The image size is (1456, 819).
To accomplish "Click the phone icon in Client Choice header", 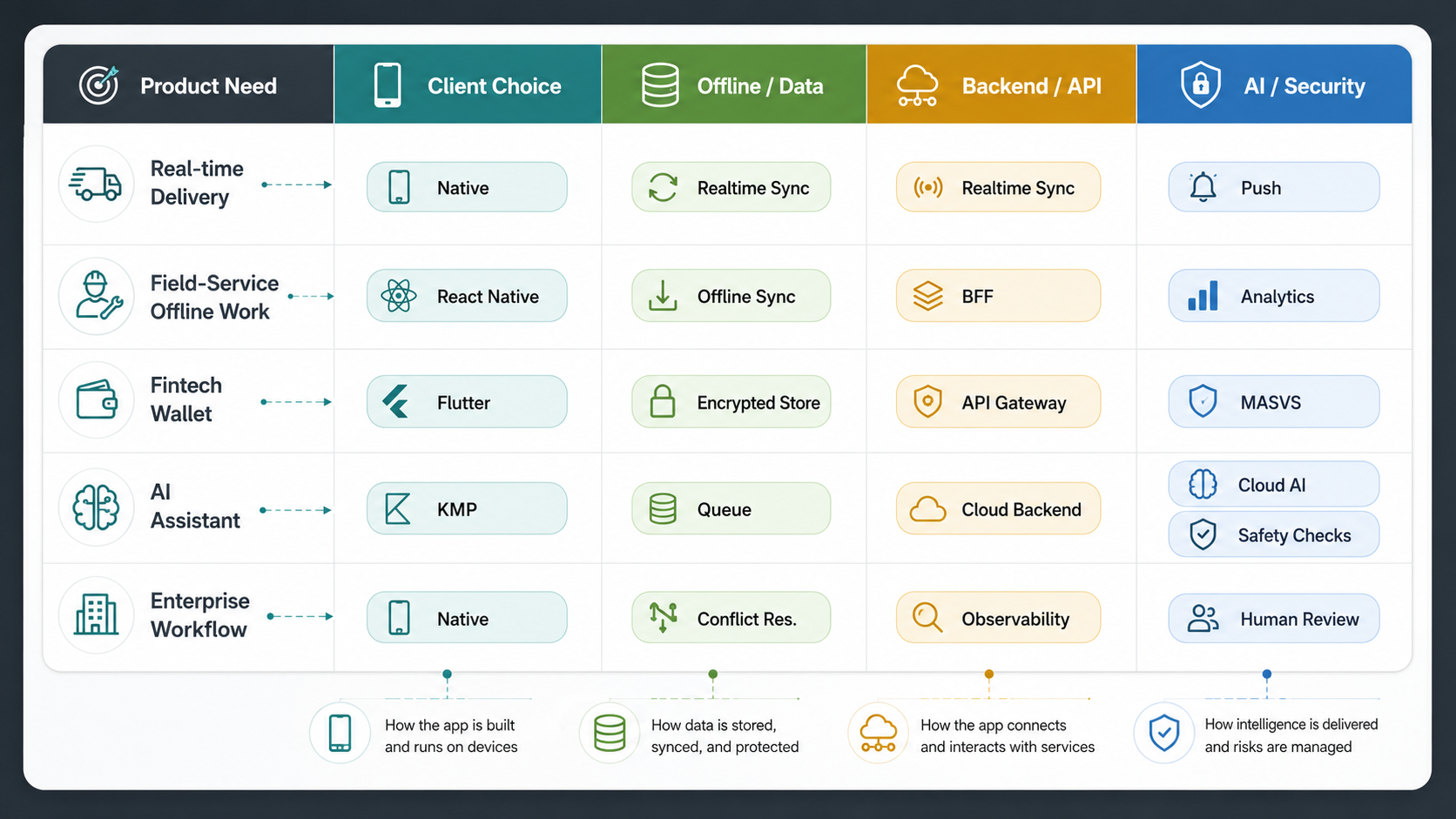I will [388, 85].
